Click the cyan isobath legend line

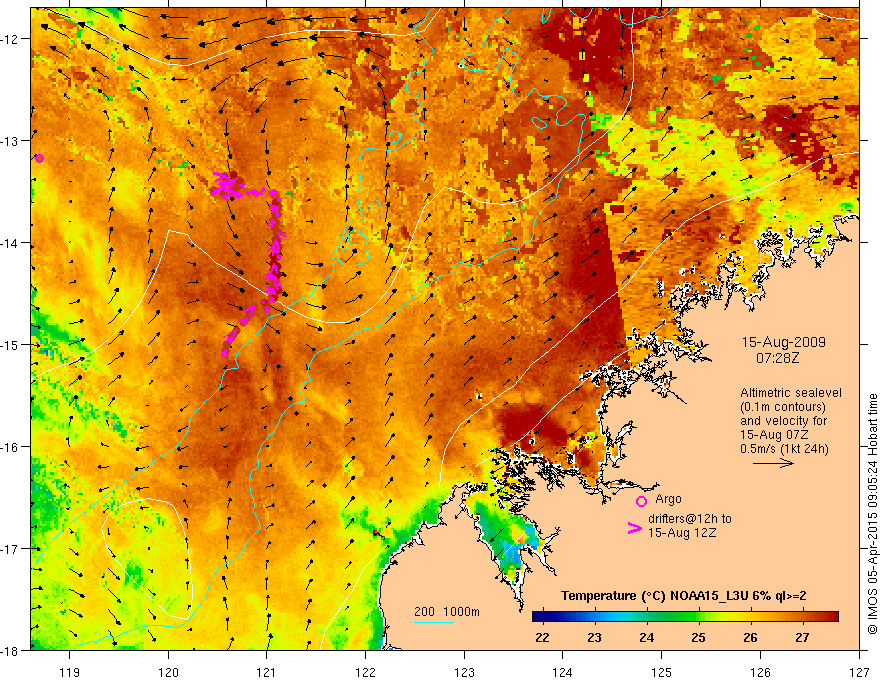pos(434,622)
